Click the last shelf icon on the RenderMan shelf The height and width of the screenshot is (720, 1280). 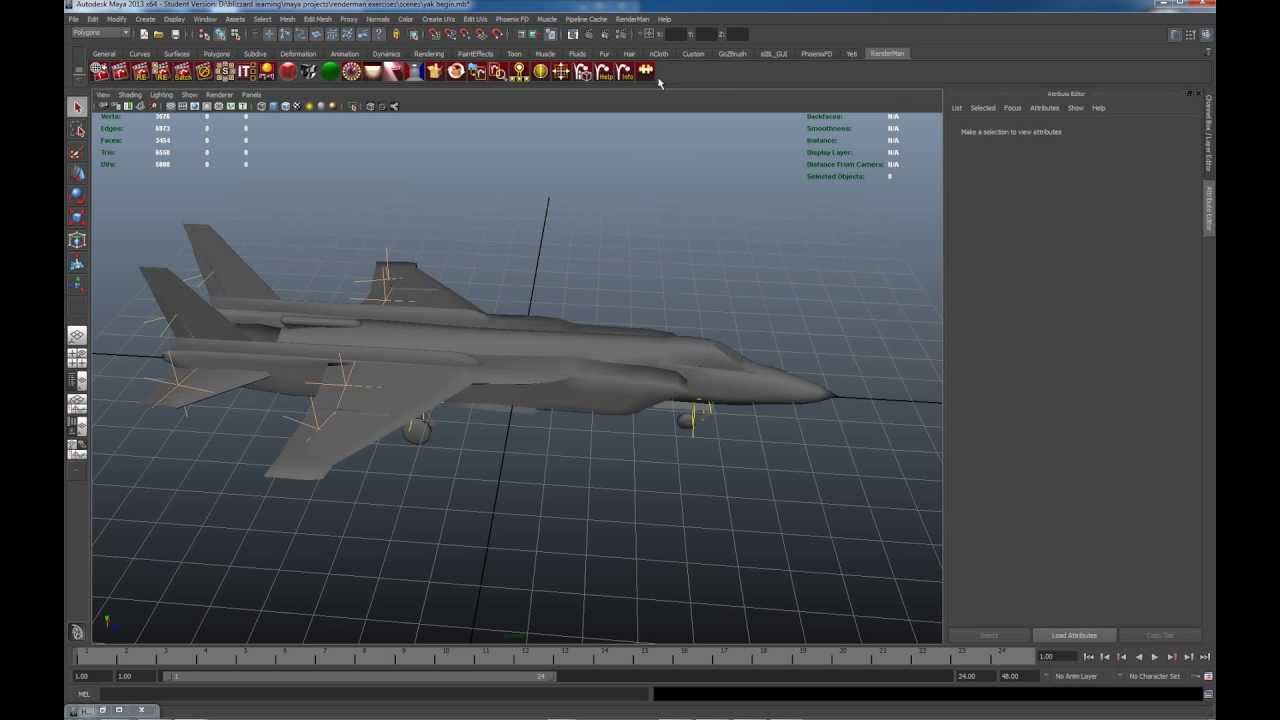pyautogui.click(x=645, y=71)
